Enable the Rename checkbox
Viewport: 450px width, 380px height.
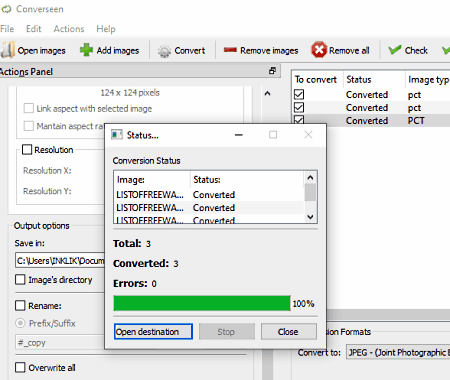pos(20,305)
